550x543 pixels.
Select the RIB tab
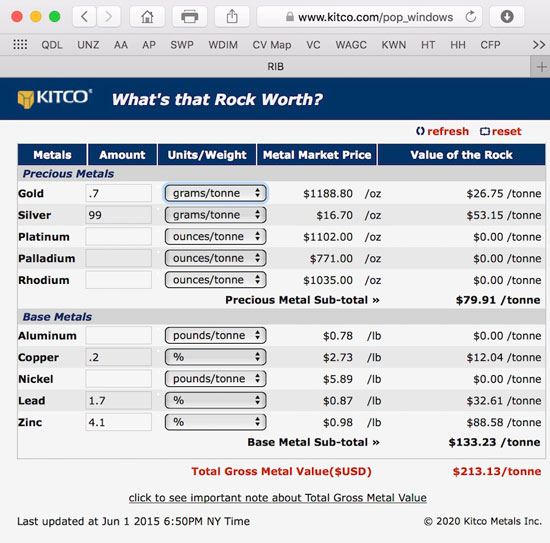[x=275, y=67]
